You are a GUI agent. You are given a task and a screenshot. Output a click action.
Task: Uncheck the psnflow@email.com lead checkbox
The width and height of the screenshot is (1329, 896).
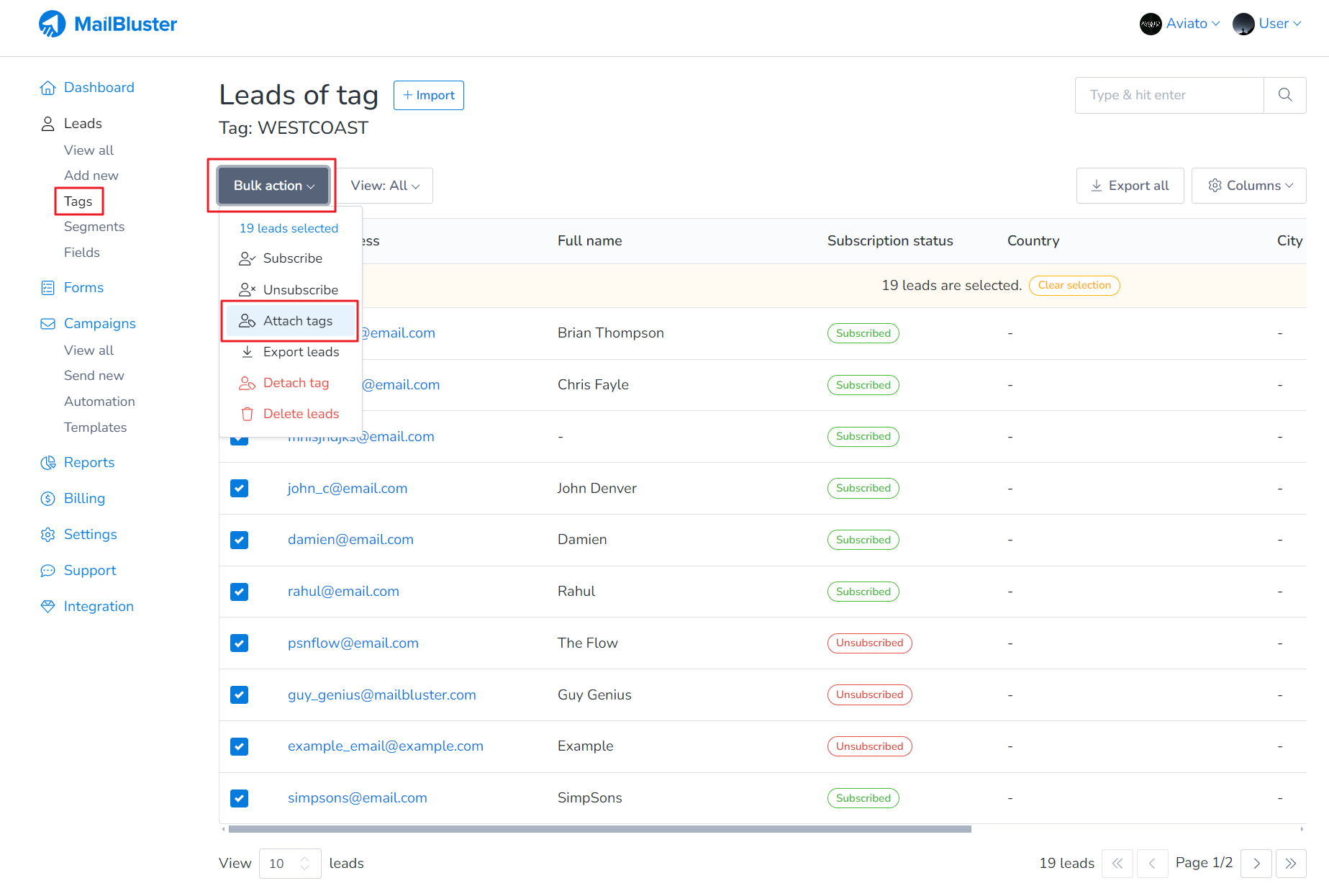pos(239,643)
